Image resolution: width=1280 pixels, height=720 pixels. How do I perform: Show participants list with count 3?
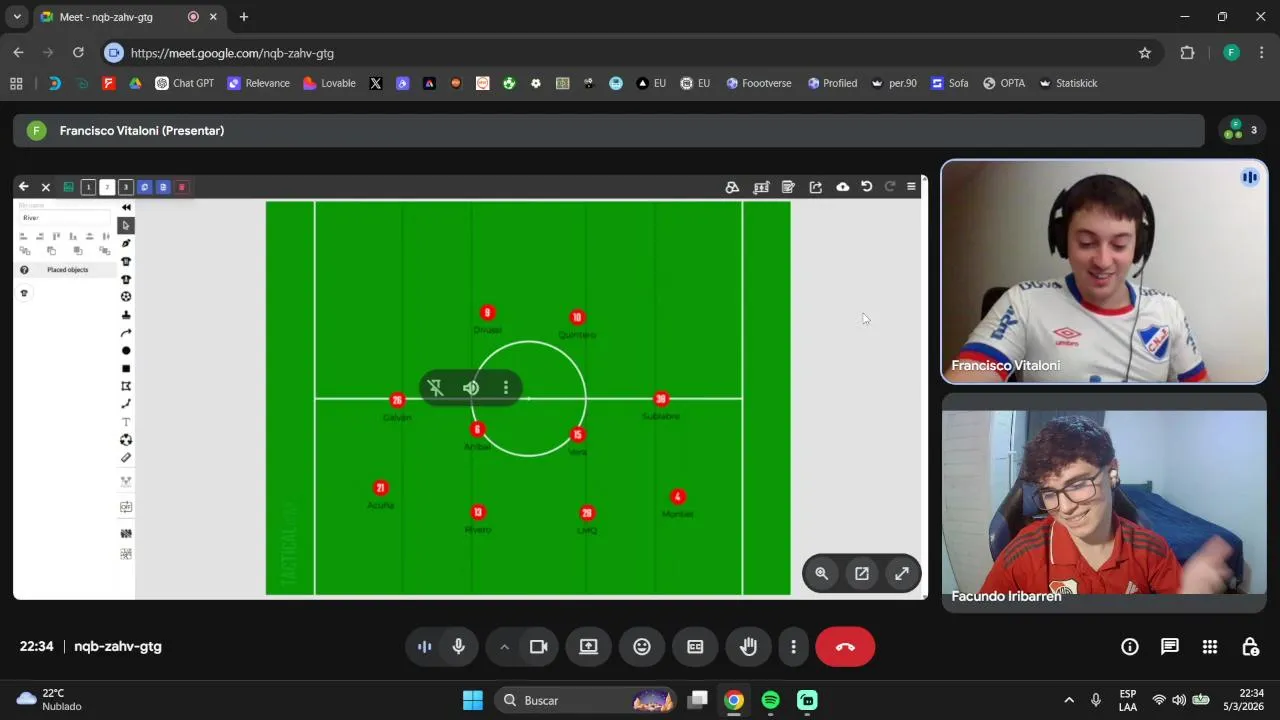(1240, 130)
